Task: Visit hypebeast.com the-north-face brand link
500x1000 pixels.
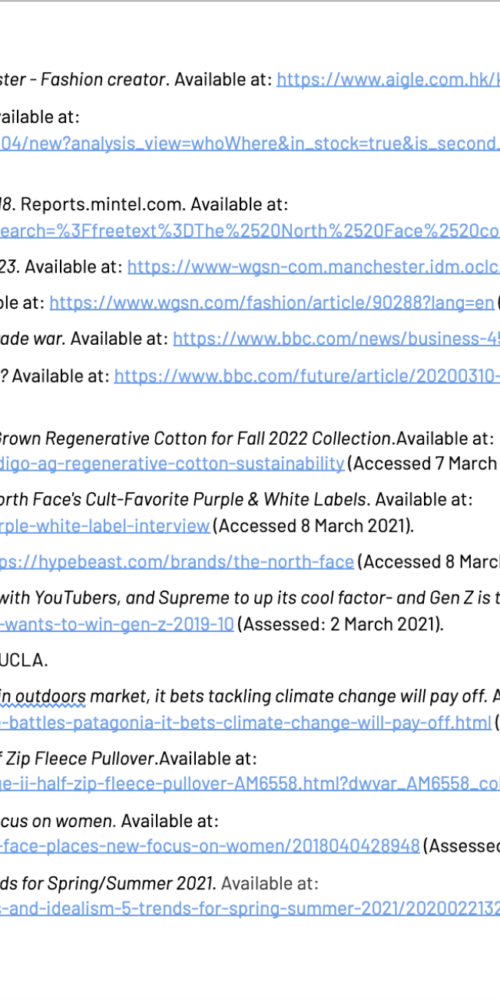Action: (177, 561)
